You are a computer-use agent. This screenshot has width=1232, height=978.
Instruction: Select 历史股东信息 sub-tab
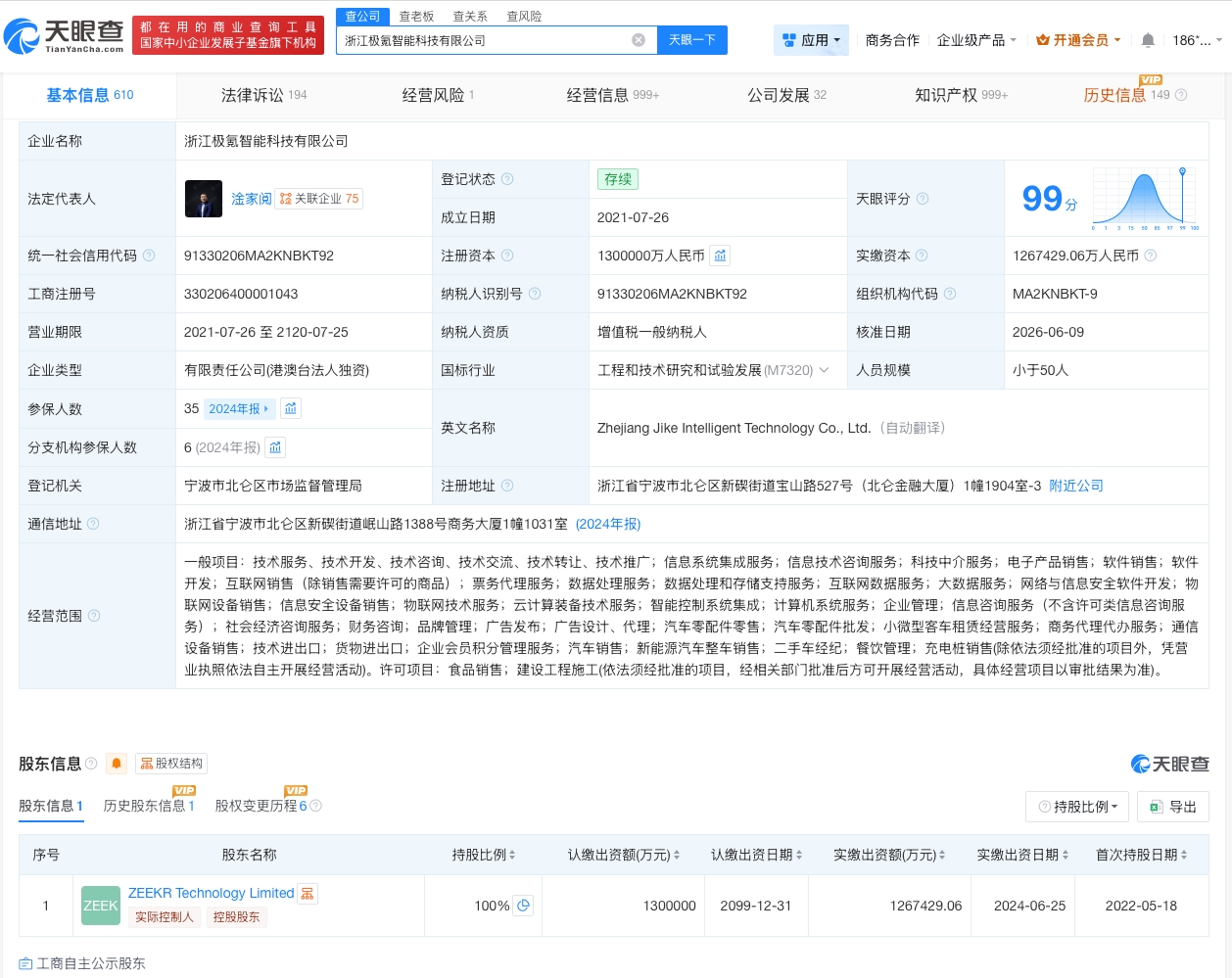coord(149,806)
